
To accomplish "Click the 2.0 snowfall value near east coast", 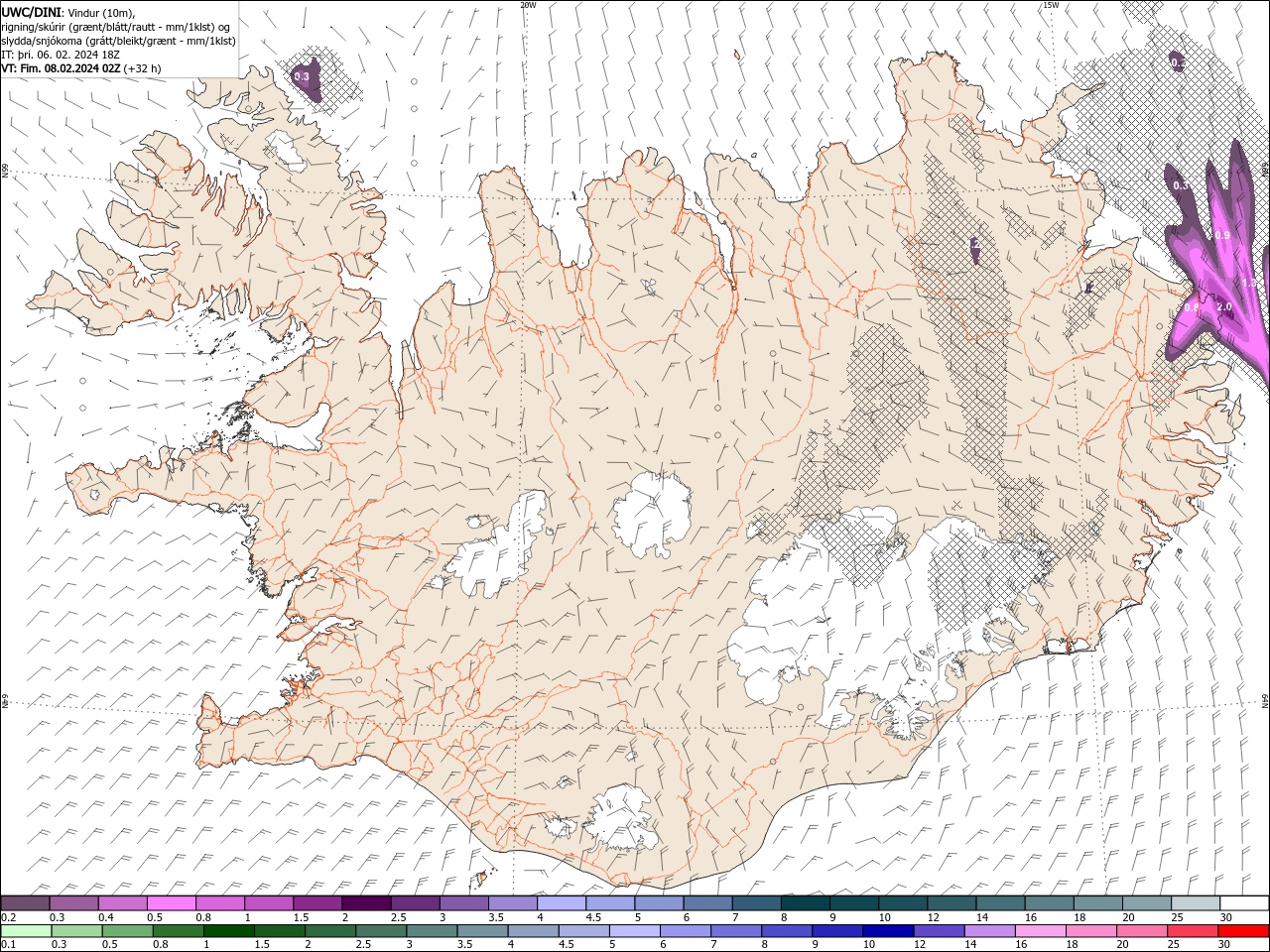I will (1224, 306).
